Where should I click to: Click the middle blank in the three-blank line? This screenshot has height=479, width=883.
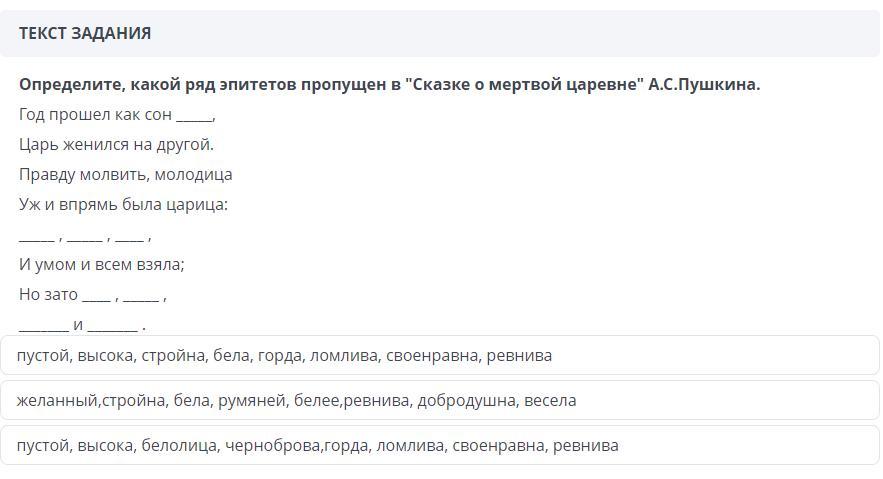pos(84,238)
